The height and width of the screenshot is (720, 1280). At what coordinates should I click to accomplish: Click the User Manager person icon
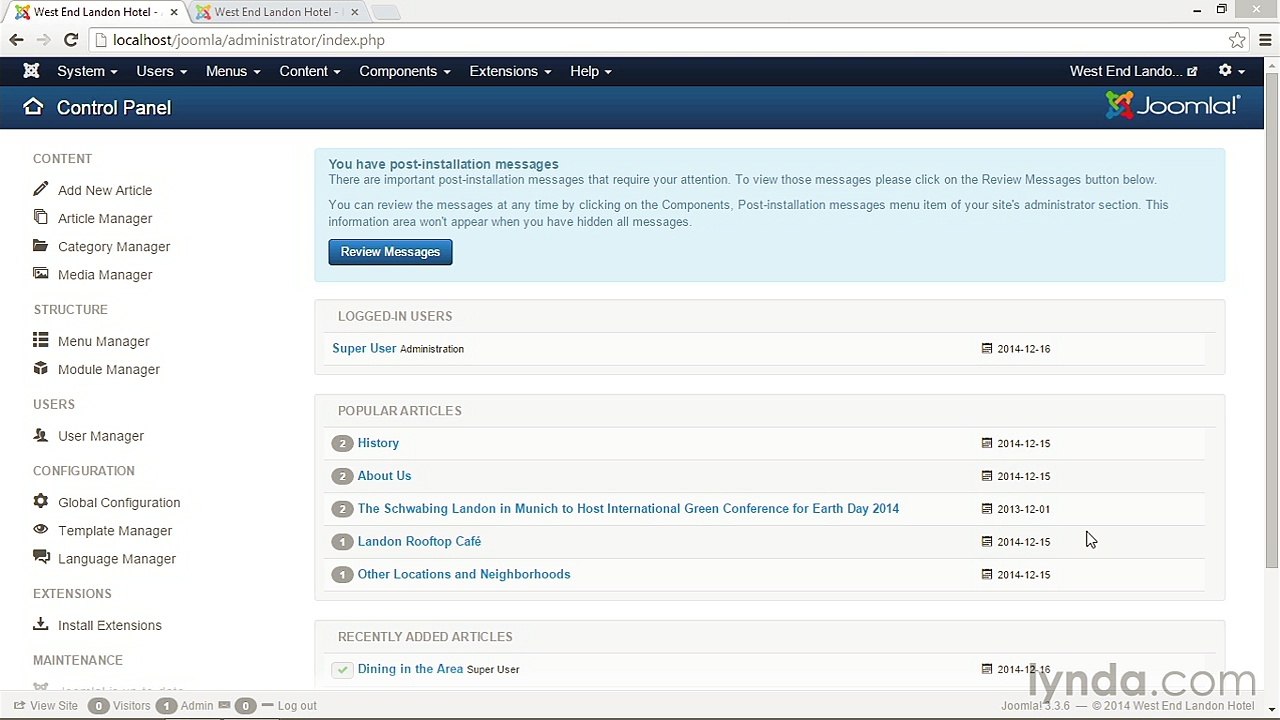click(40, 435)
